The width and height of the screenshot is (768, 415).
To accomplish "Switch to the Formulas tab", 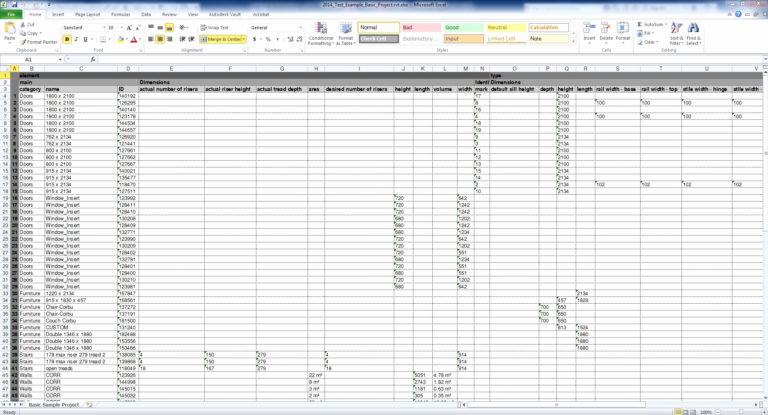I will click(120, 15).
